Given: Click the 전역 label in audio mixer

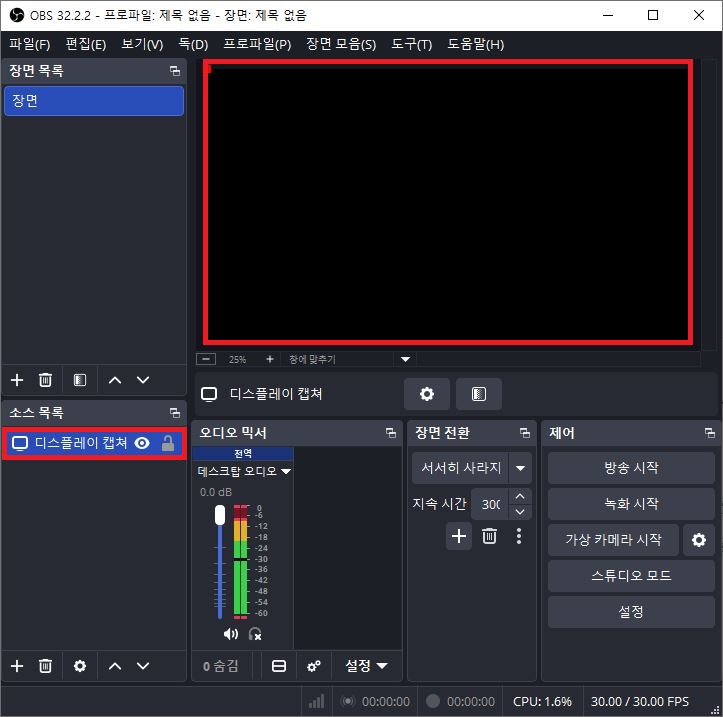Looking at the screenshot, I should click(x=243, y=453).
